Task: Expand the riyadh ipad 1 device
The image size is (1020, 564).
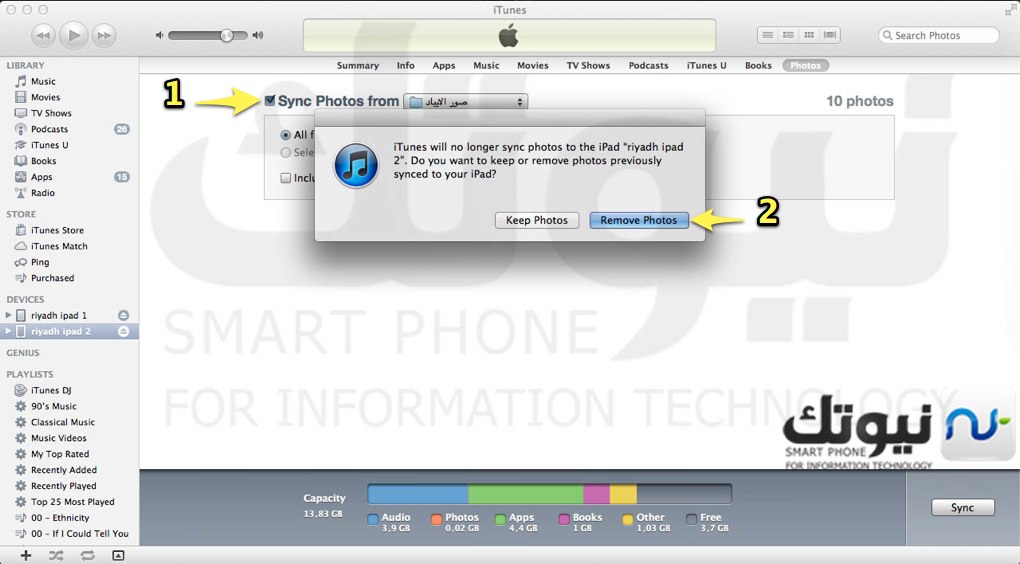Action: coord(8,316)
